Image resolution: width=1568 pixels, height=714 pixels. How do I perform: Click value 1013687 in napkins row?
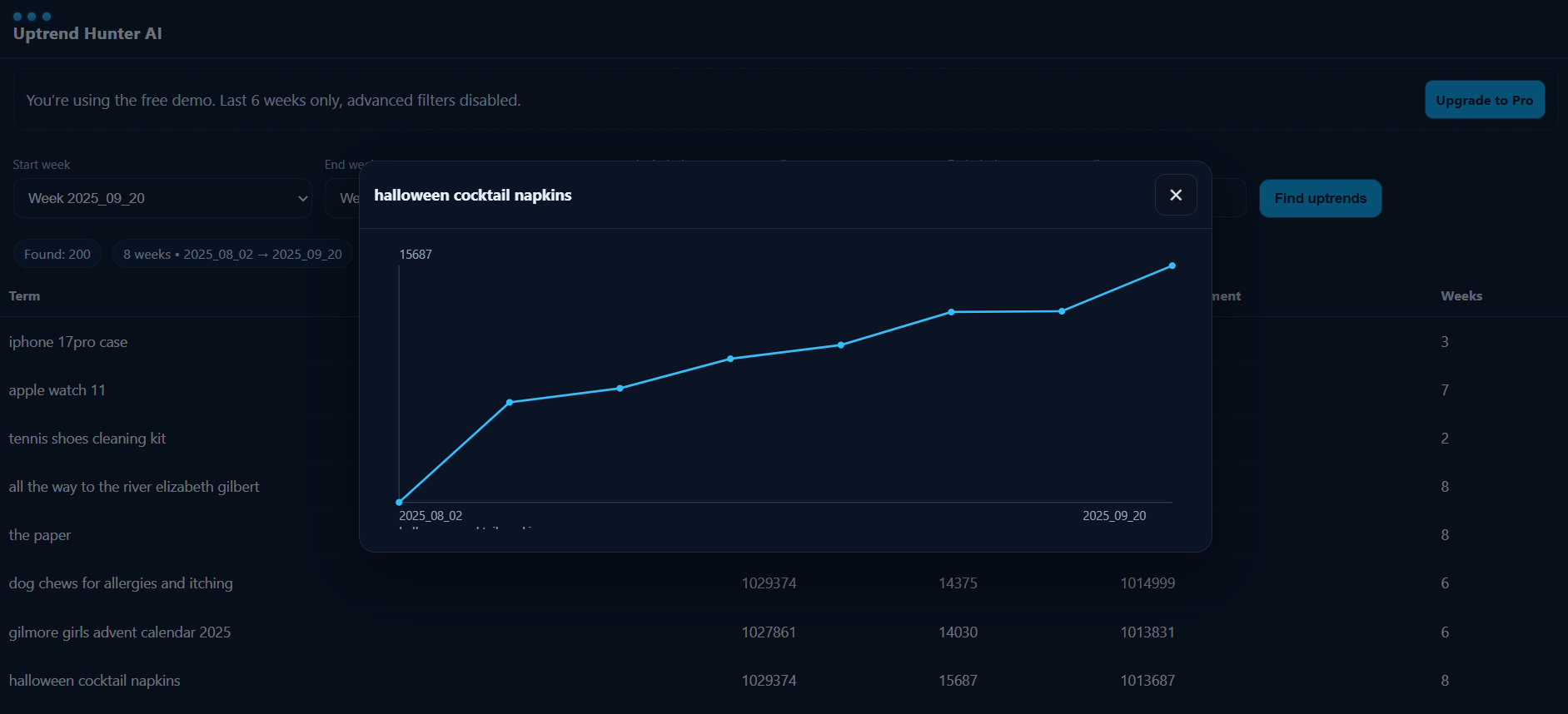click(x=1147, y=681)
